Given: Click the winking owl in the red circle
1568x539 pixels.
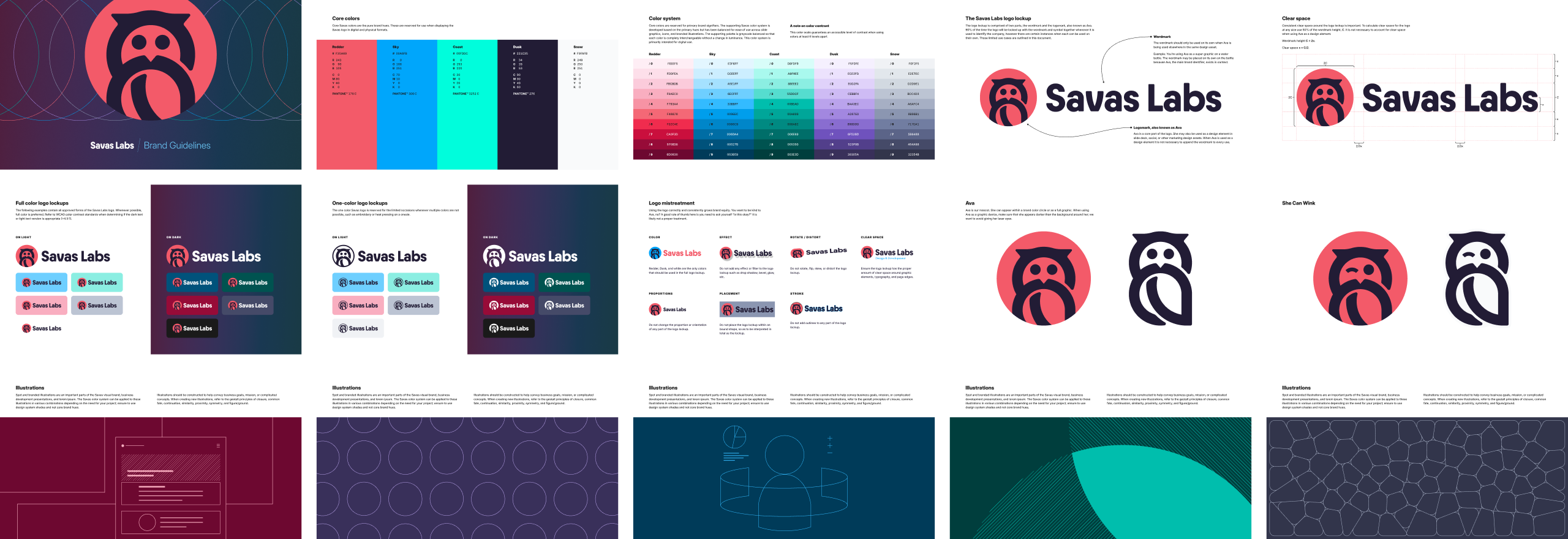Looking at the screenshot, I should [1360, 278].
